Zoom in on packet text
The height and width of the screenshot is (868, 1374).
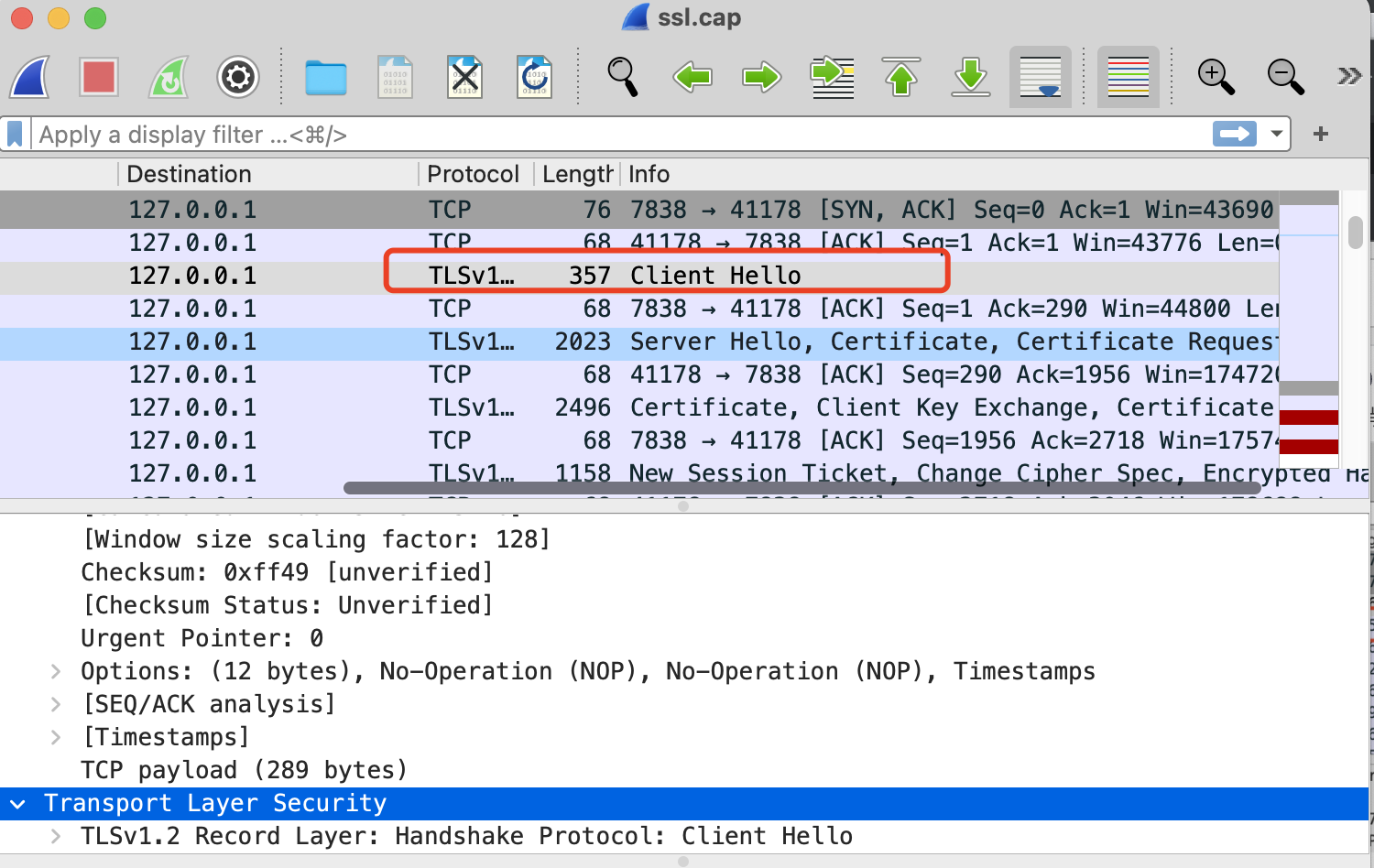click(1216, 77)
